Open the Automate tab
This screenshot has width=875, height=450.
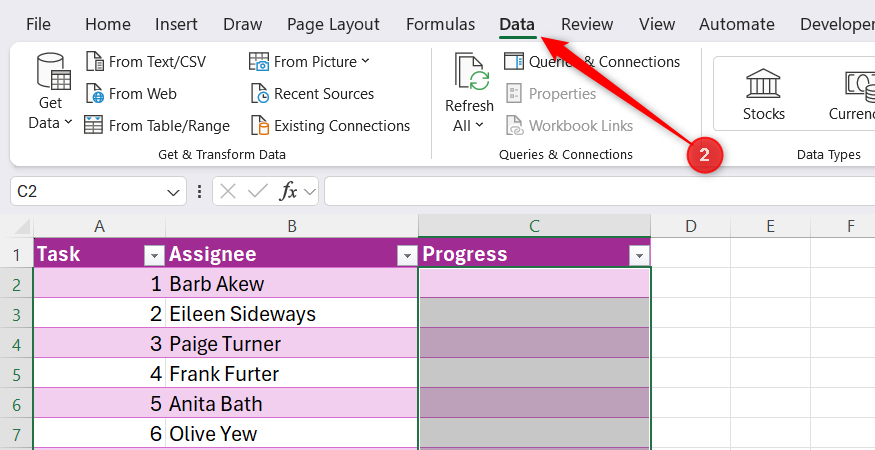click(x=737, y=25)
